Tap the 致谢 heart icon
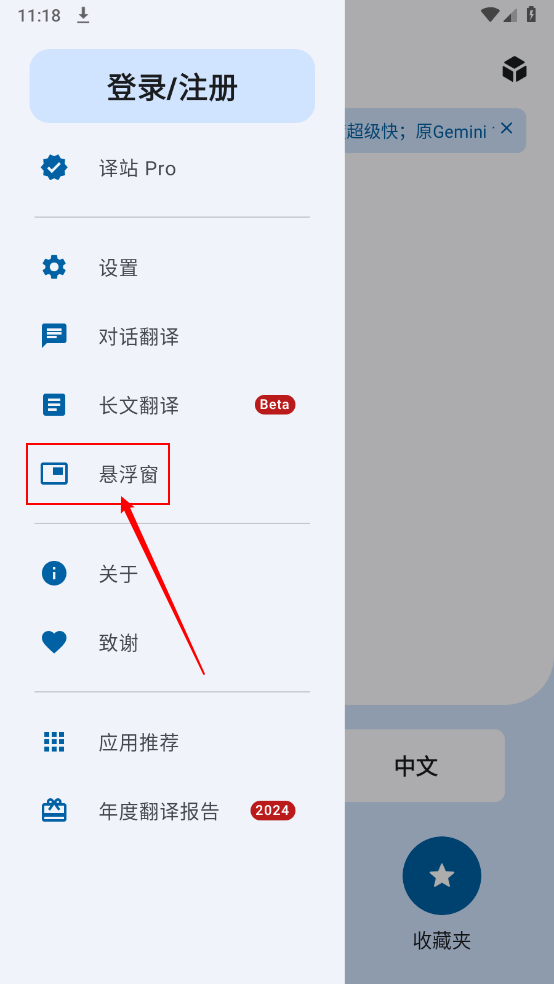The width and height of the screenshot is (554, 984). tap(54, 643)
